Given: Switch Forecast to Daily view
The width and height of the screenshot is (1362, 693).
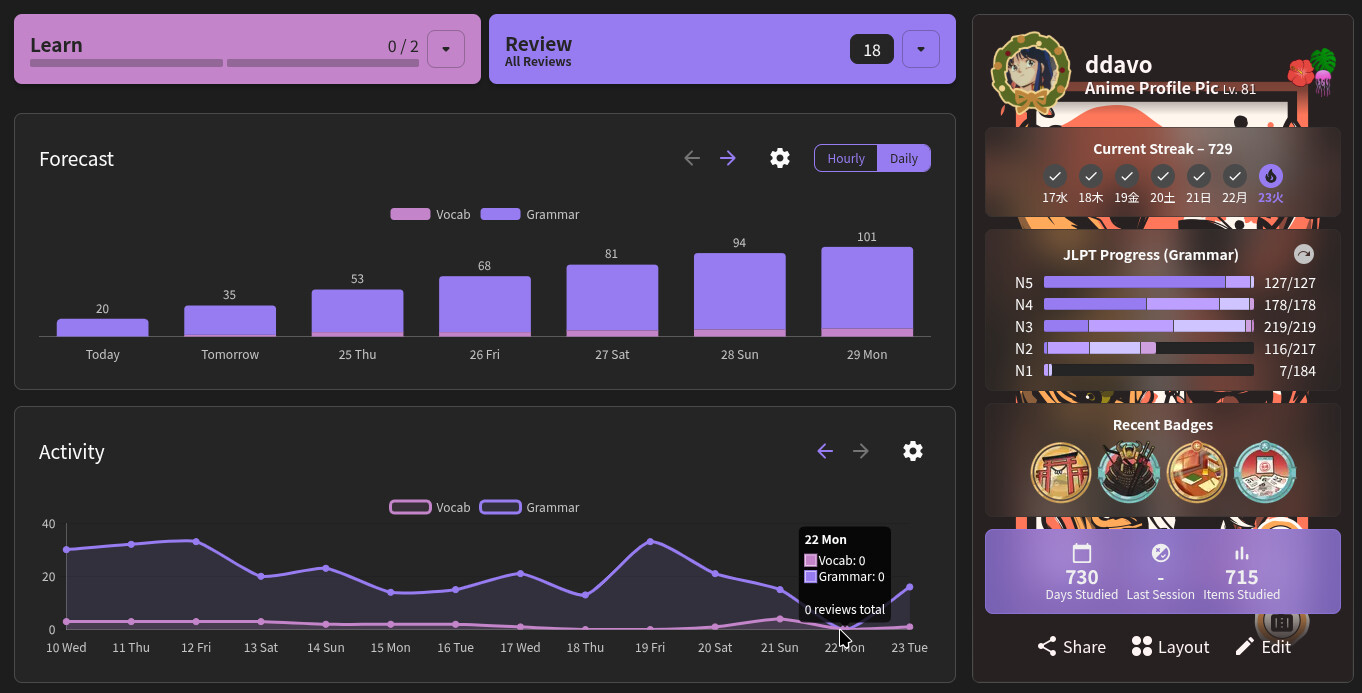Looking at the screenshot, I should click(904, 158).
